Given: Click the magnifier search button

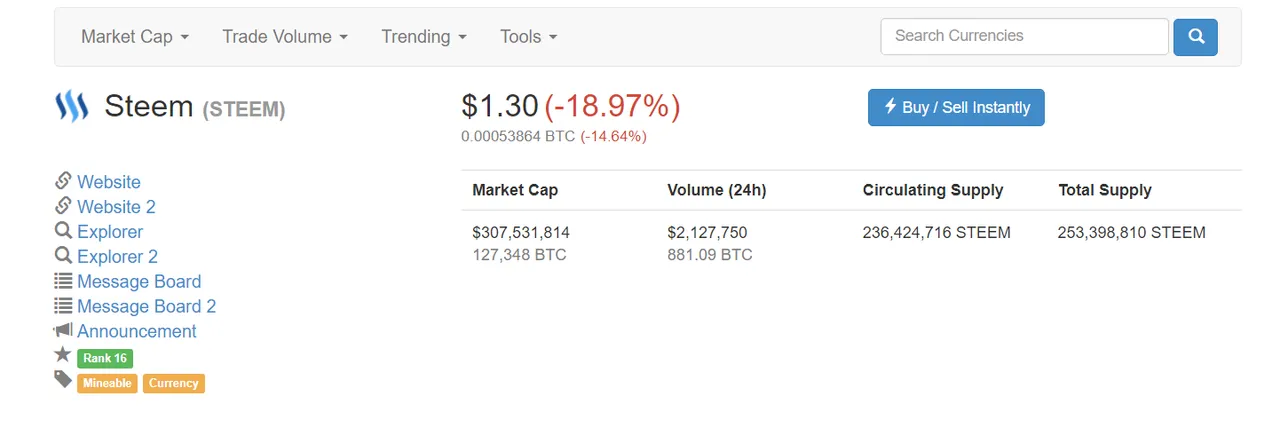Looking at the screenshot, I should (x=1195, y=37).
